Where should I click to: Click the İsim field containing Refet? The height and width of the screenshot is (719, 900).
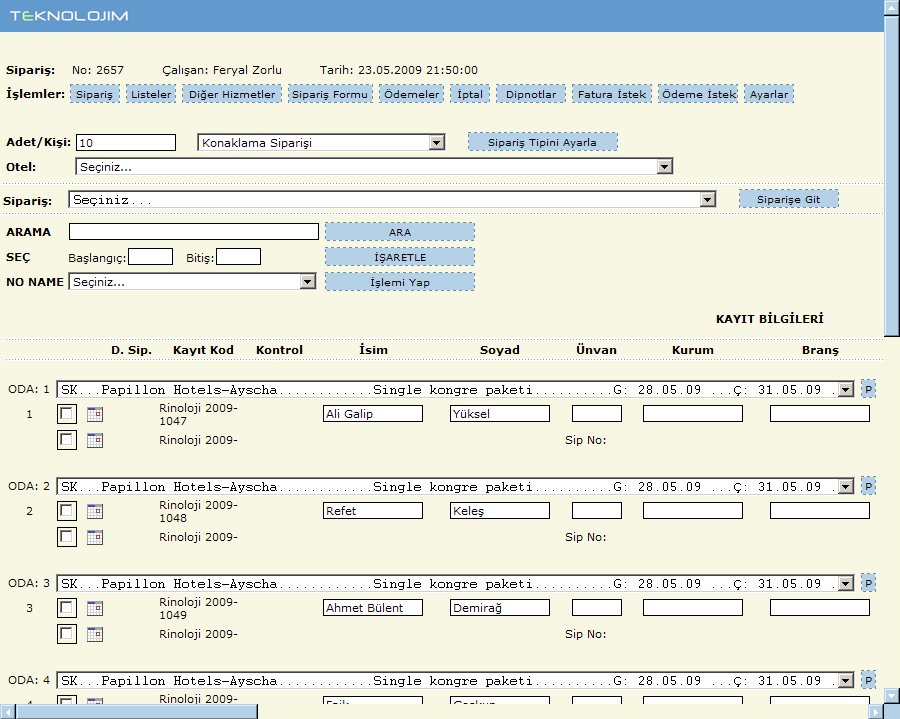(373, 511)
